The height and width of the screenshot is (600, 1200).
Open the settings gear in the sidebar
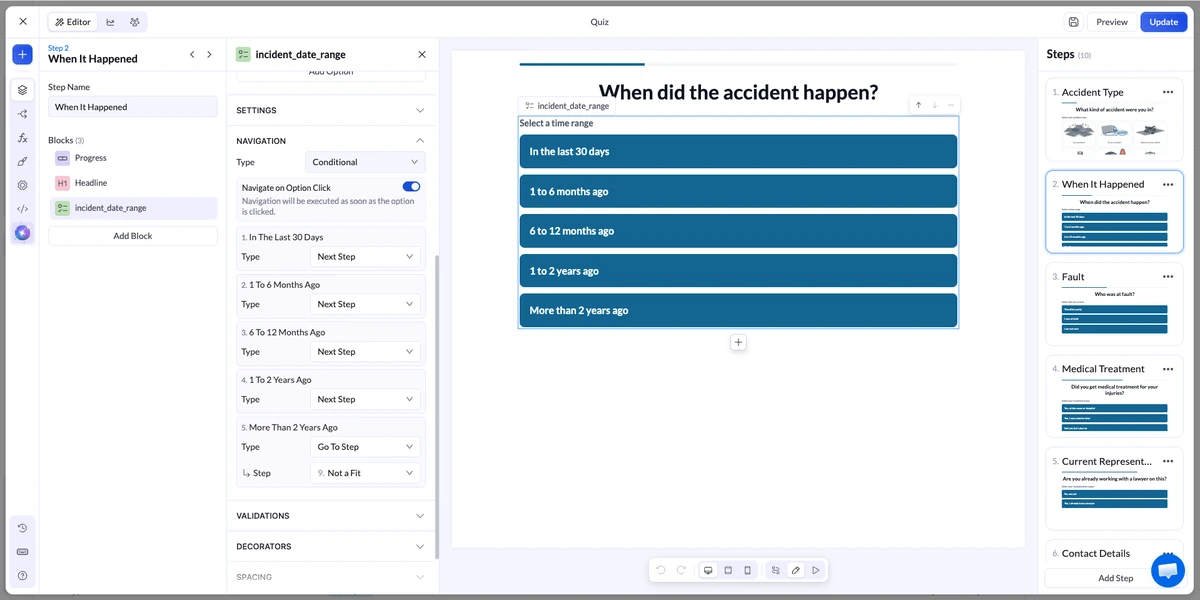point(22,185)
